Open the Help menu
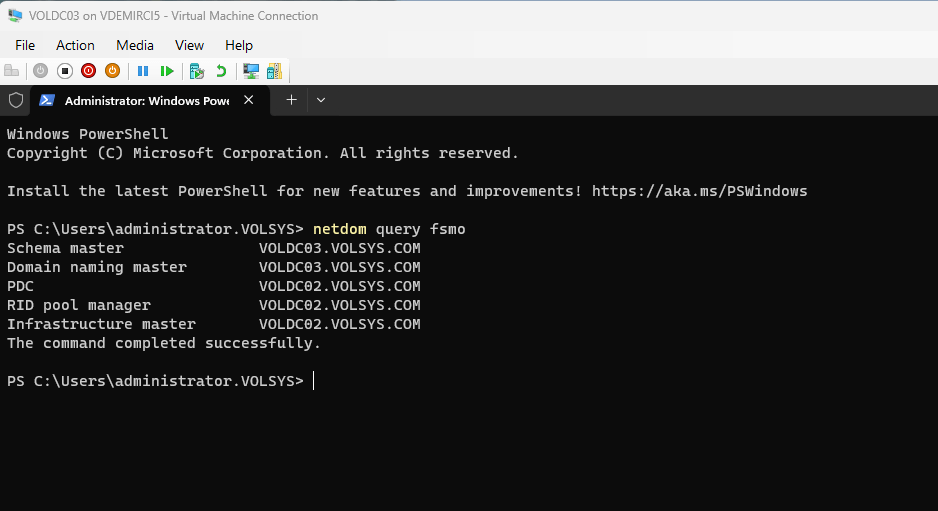The image size is (938, 511). [239, 45]
